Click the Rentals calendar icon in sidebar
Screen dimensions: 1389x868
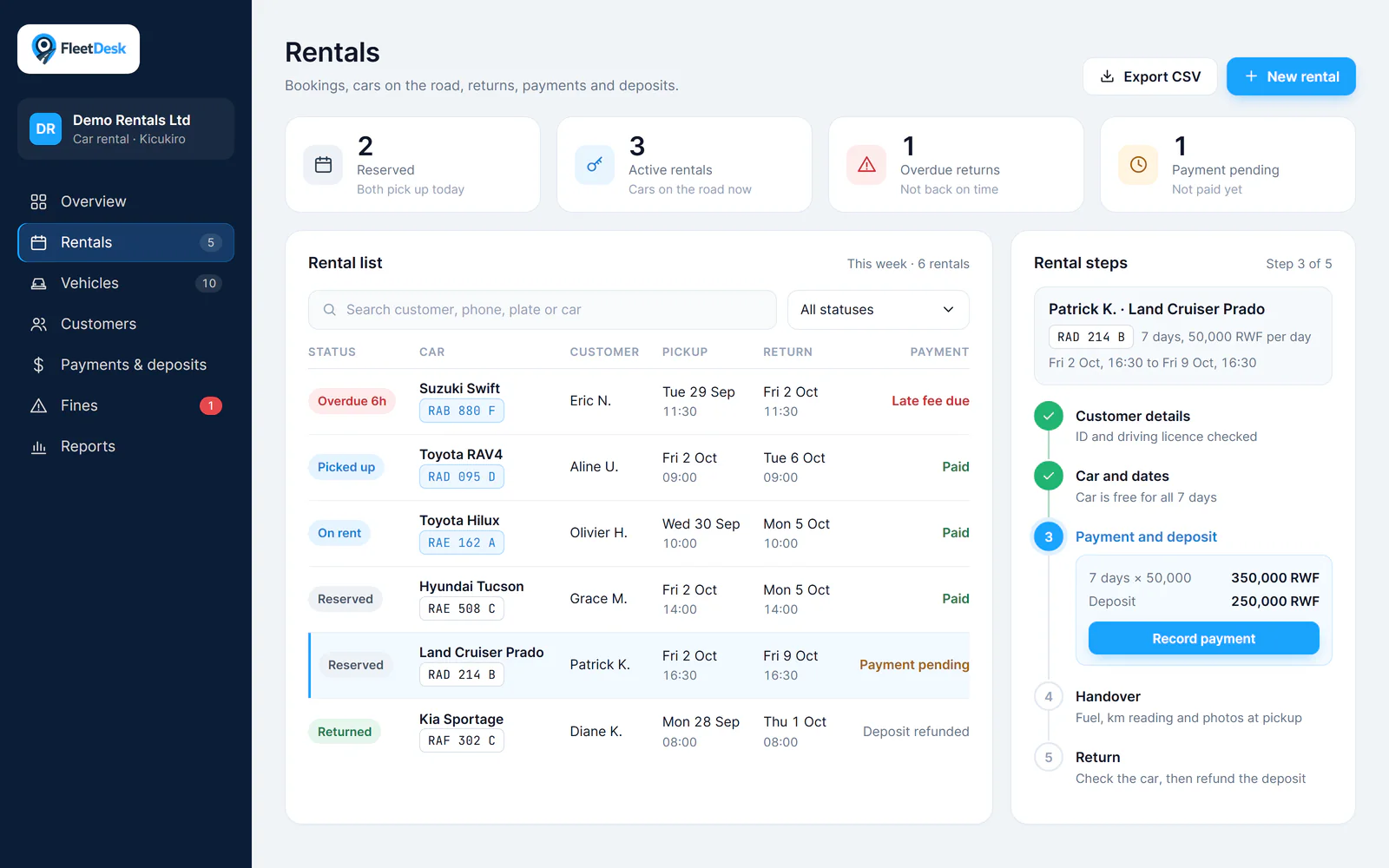[38, 242]
